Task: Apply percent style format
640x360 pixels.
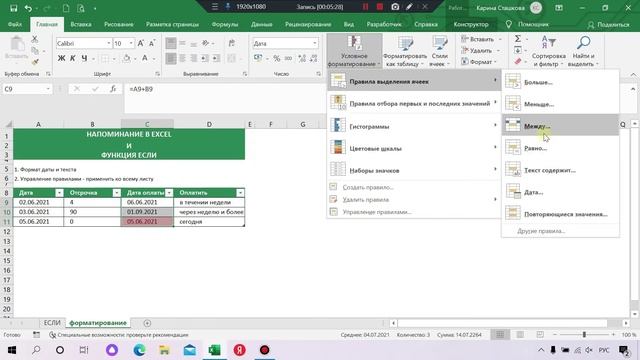Action: tap(277, 59)
